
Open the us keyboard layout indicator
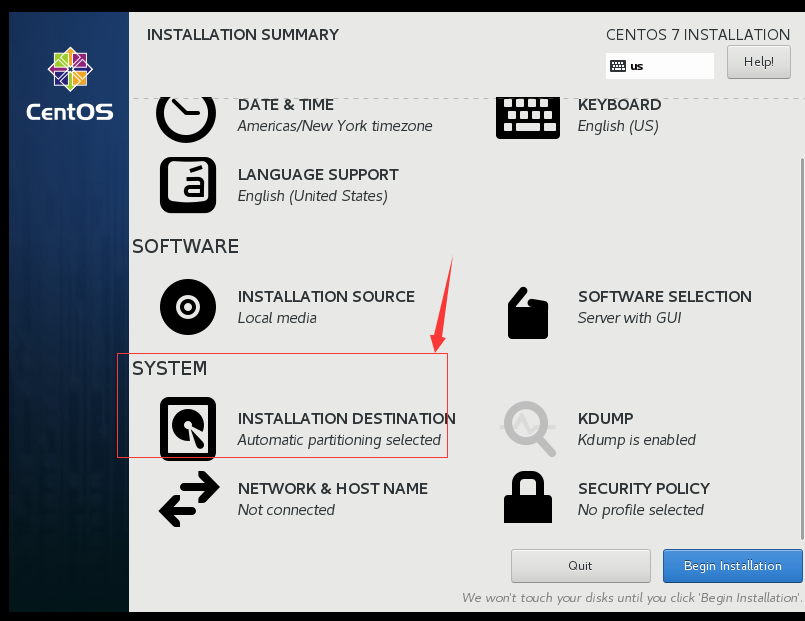point(660,66)
